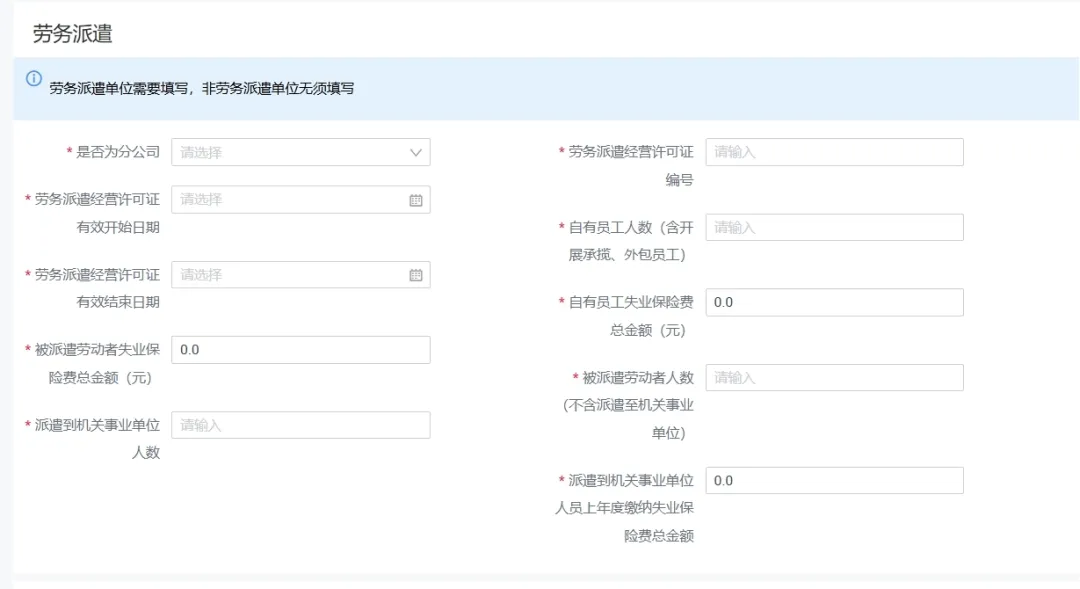Click the chevron arrow in 是否为分公司 selector
The width and height of the screenshot is (1080, 589).
point(416,153)
